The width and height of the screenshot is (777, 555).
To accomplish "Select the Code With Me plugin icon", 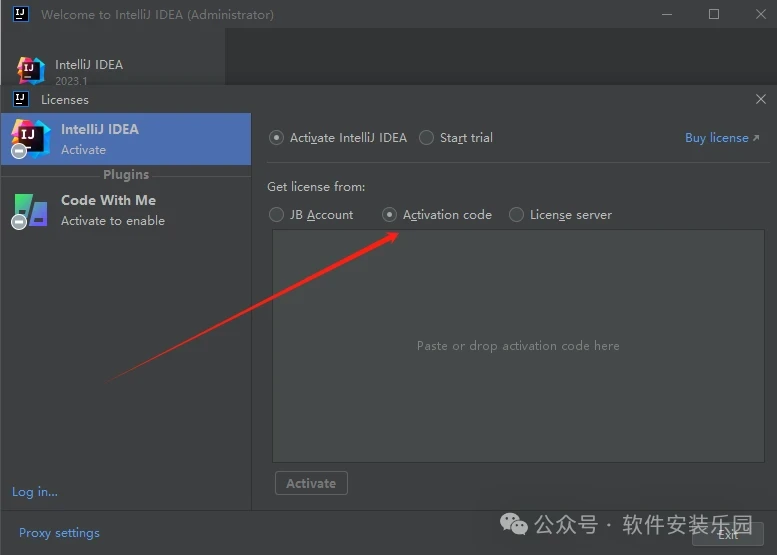I will click(30, 210).
